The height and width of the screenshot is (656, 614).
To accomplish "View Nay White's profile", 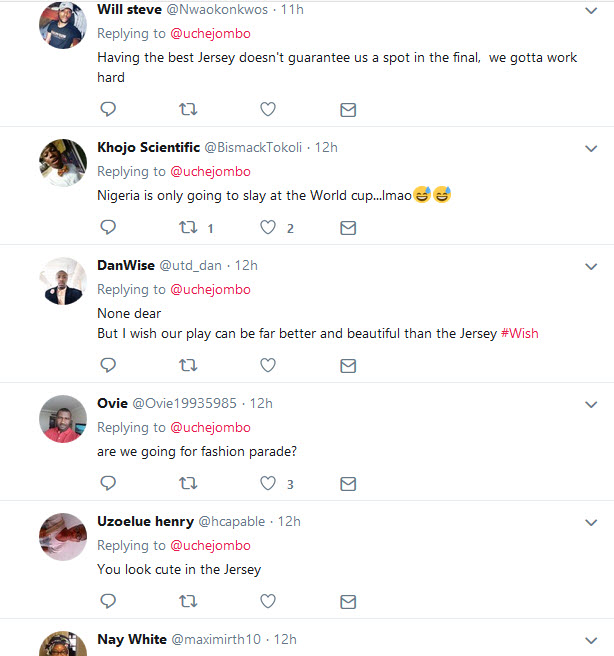I will click(132, 639).
